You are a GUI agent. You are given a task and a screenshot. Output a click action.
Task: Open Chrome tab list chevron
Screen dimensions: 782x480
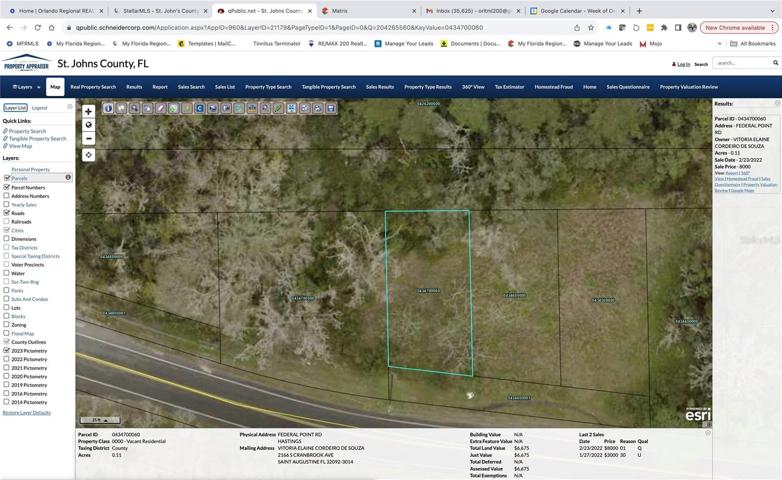773,10
